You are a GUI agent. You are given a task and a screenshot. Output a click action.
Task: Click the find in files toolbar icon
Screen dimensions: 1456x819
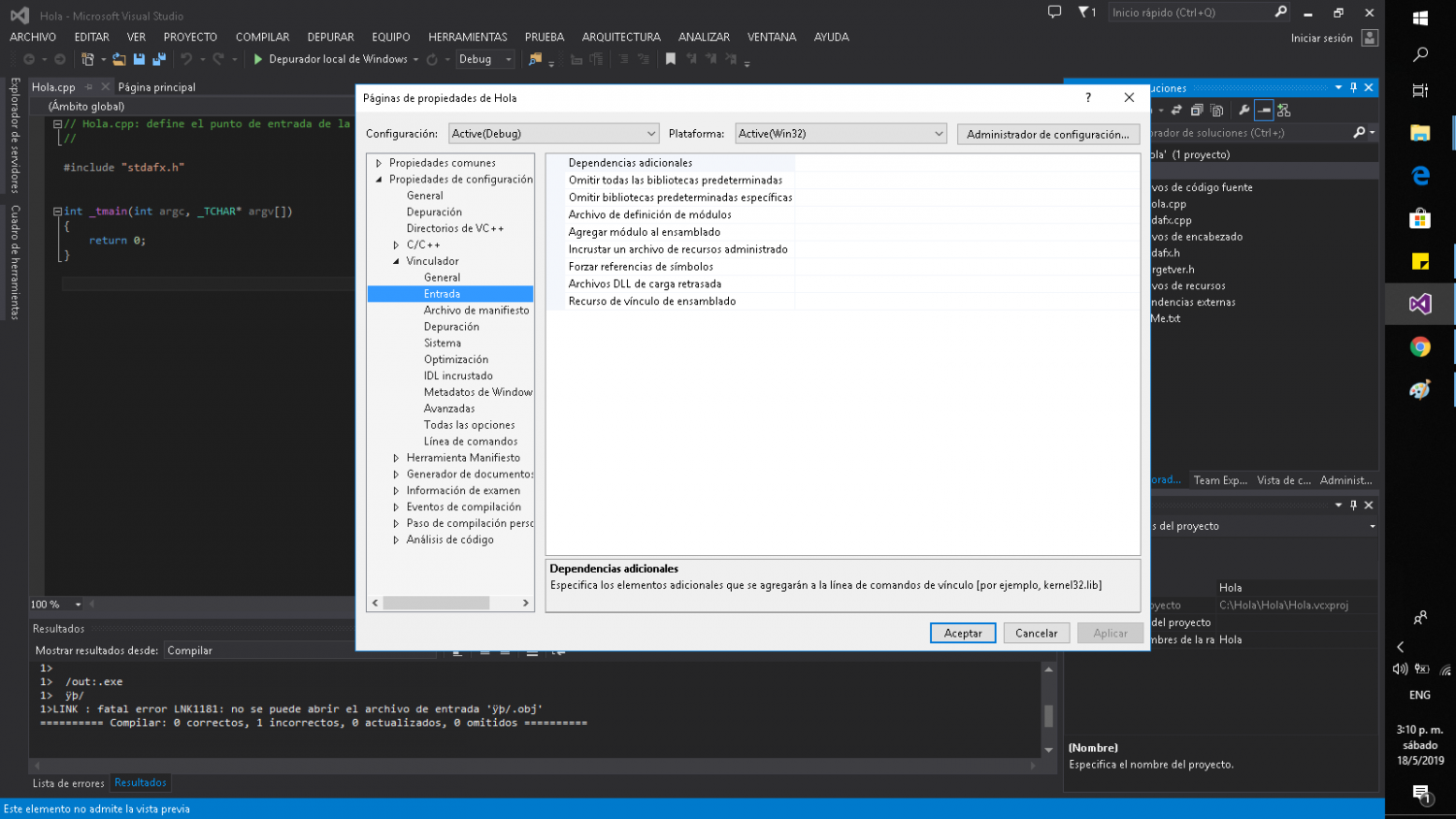[535, 59]
